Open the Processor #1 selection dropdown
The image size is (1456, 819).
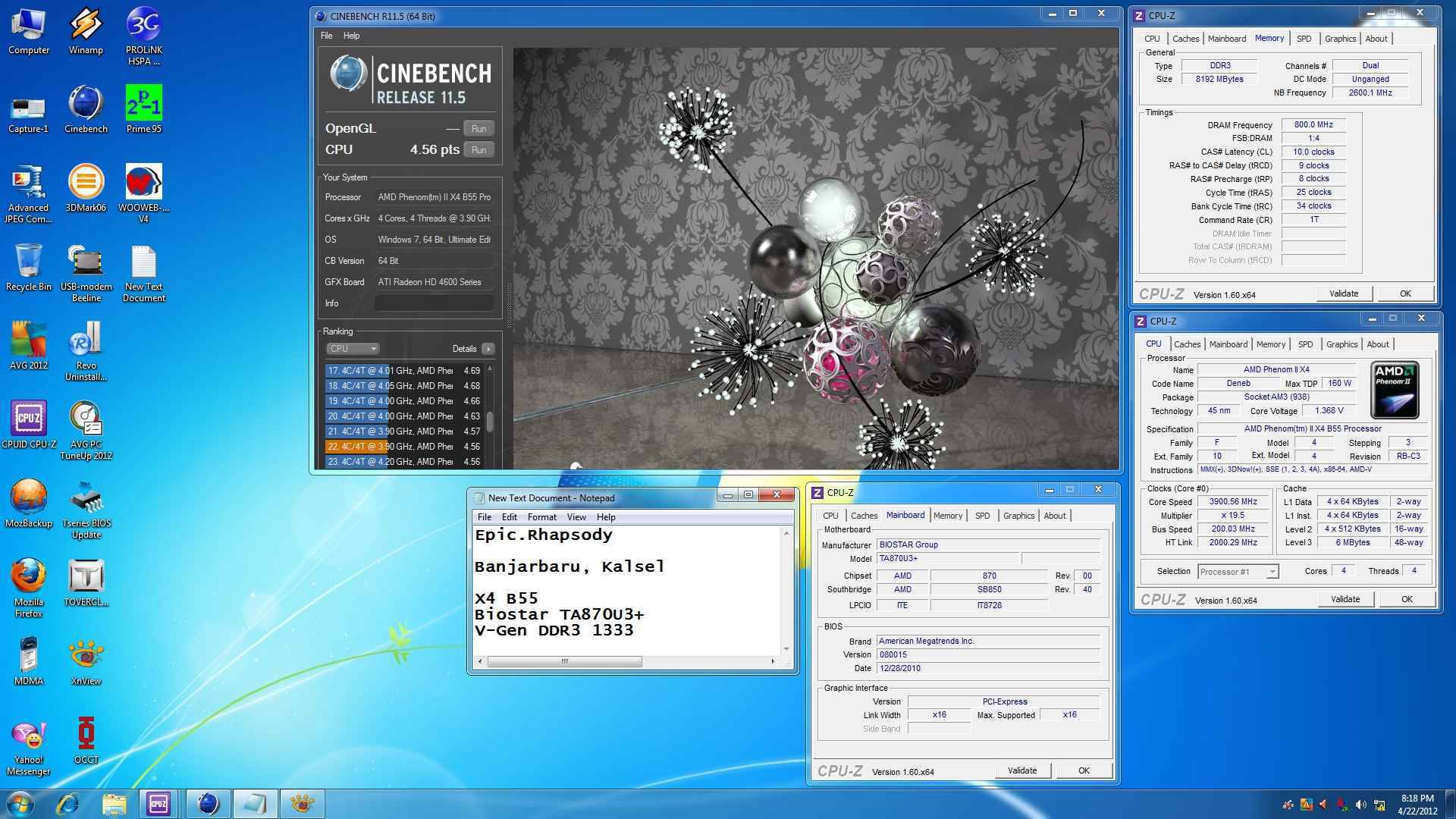tap(1238, 572)
